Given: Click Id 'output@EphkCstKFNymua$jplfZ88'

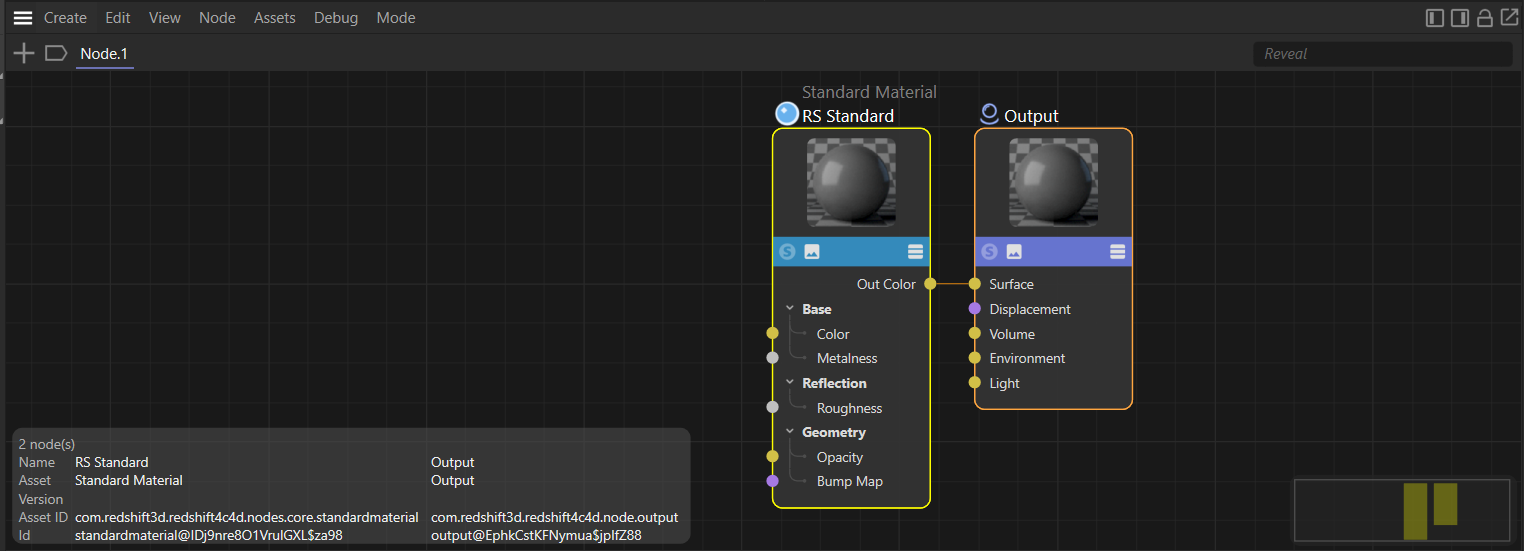Looking at the screenshot, I should 536,535.
